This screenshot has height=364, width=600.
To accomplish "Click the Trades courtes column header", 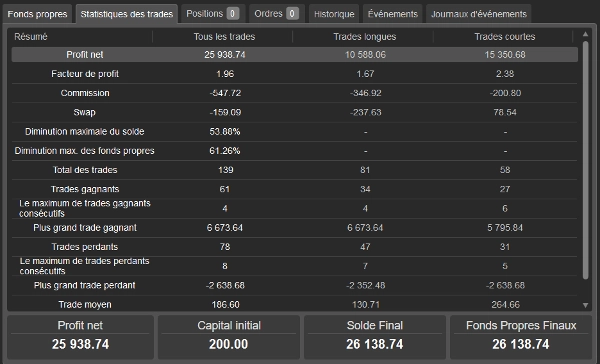I will [x=505, y=37].
